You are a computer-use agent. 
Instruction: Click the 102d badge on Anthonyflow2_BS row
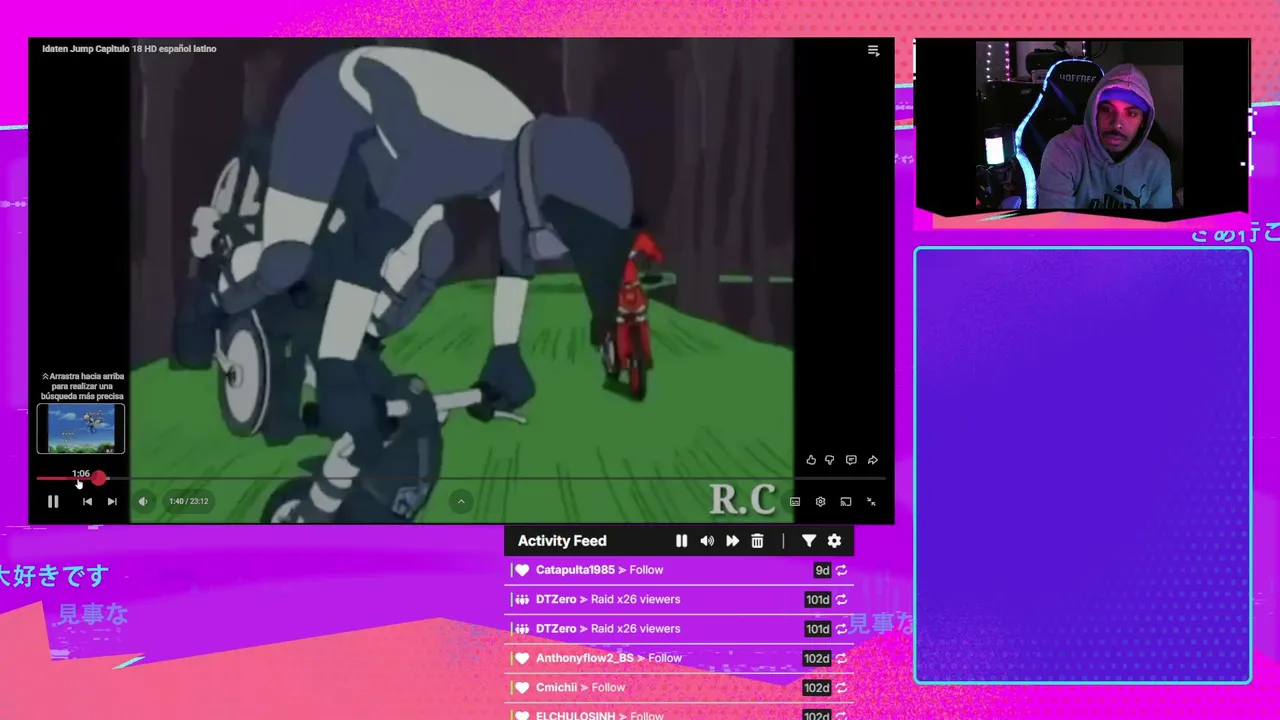pos(817,658)
